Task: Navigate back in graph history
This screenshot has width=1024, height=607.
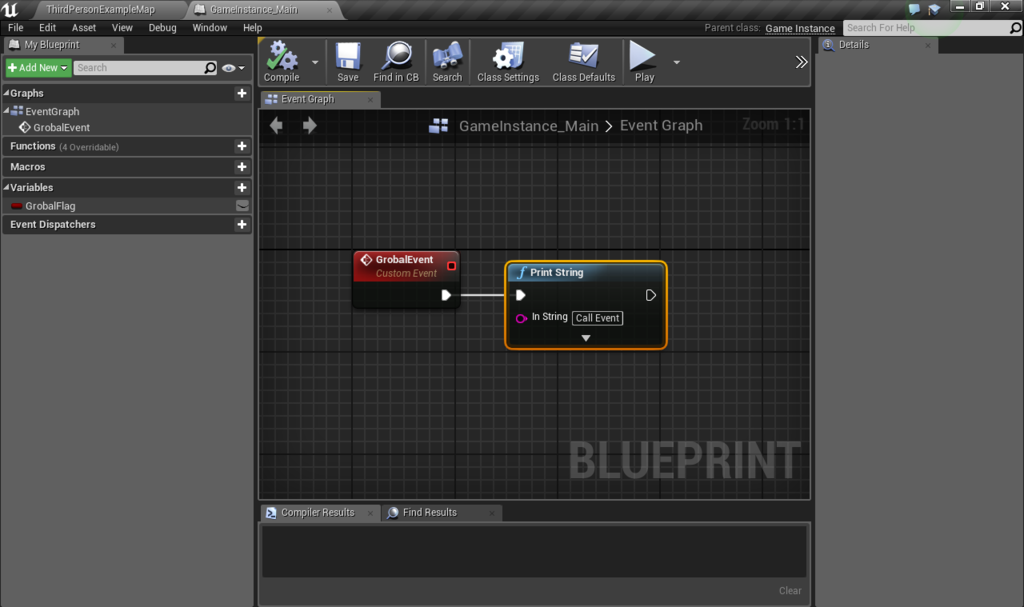Action: click(276, 125)
